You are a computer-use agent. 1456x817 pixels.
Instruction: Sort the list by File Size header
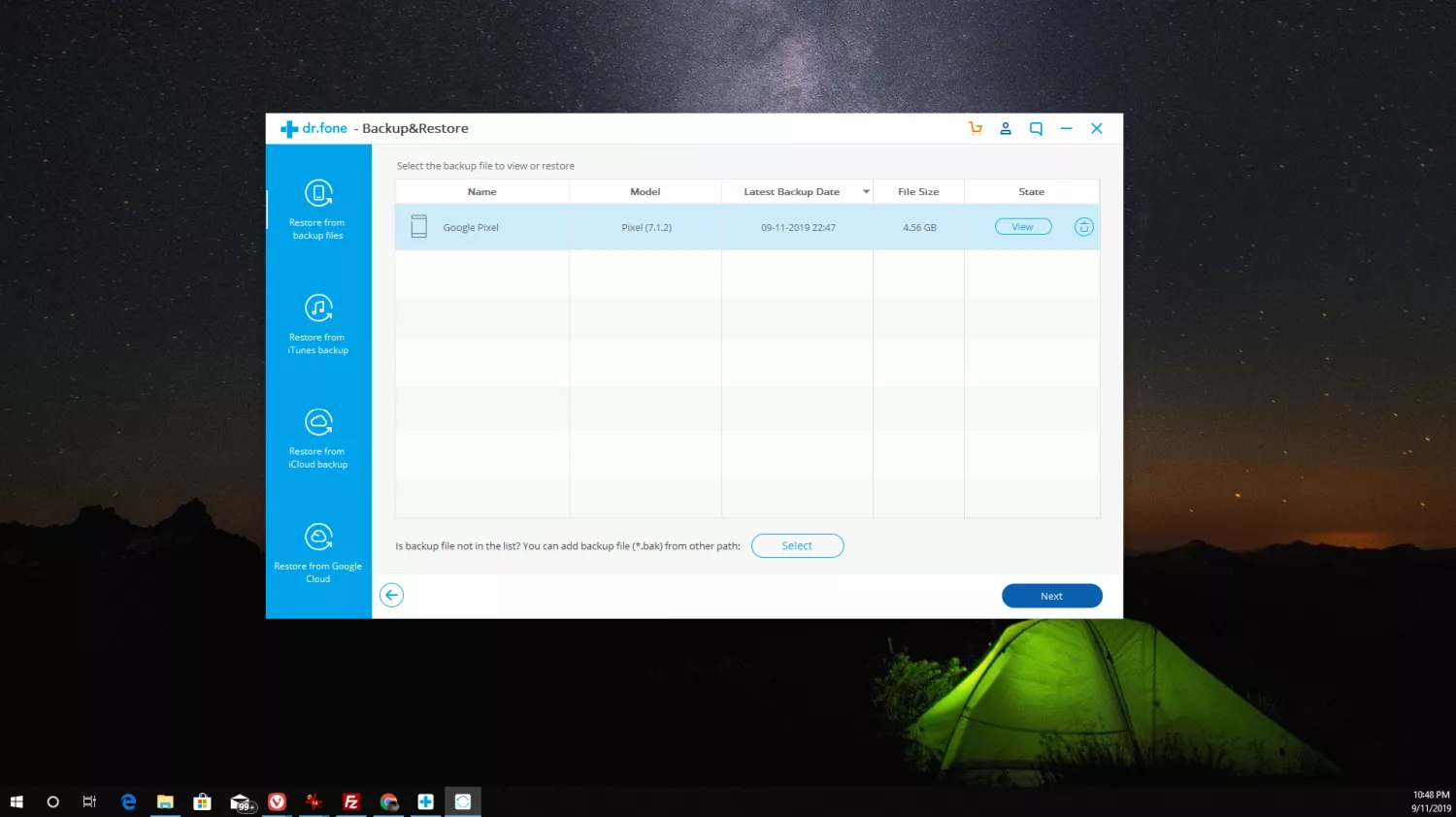(918, 192)
